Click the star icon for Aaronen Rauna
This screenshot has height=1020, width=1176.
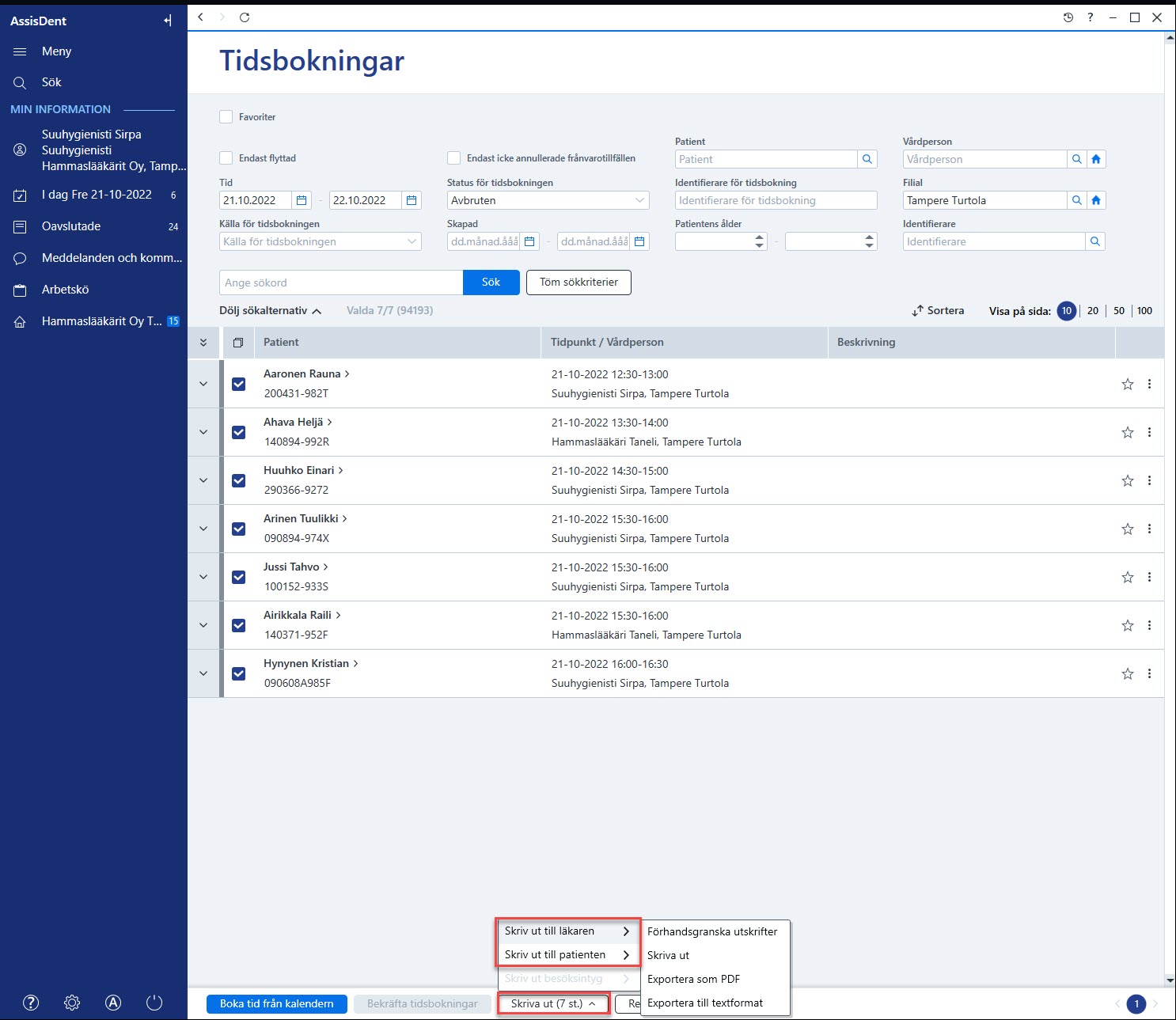[1127, 385]
